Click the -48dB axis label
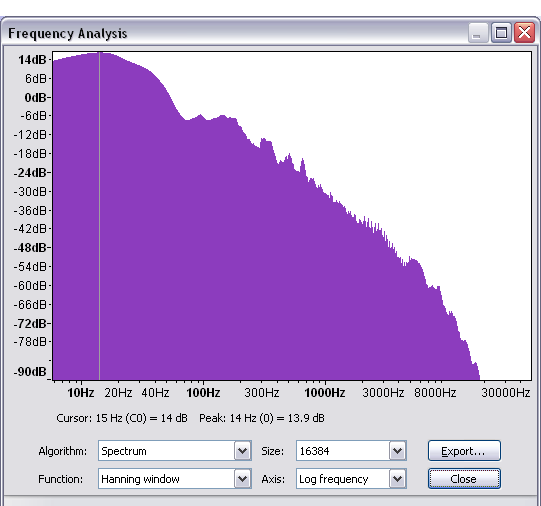The image size is (541, 506). coord(30,248)
